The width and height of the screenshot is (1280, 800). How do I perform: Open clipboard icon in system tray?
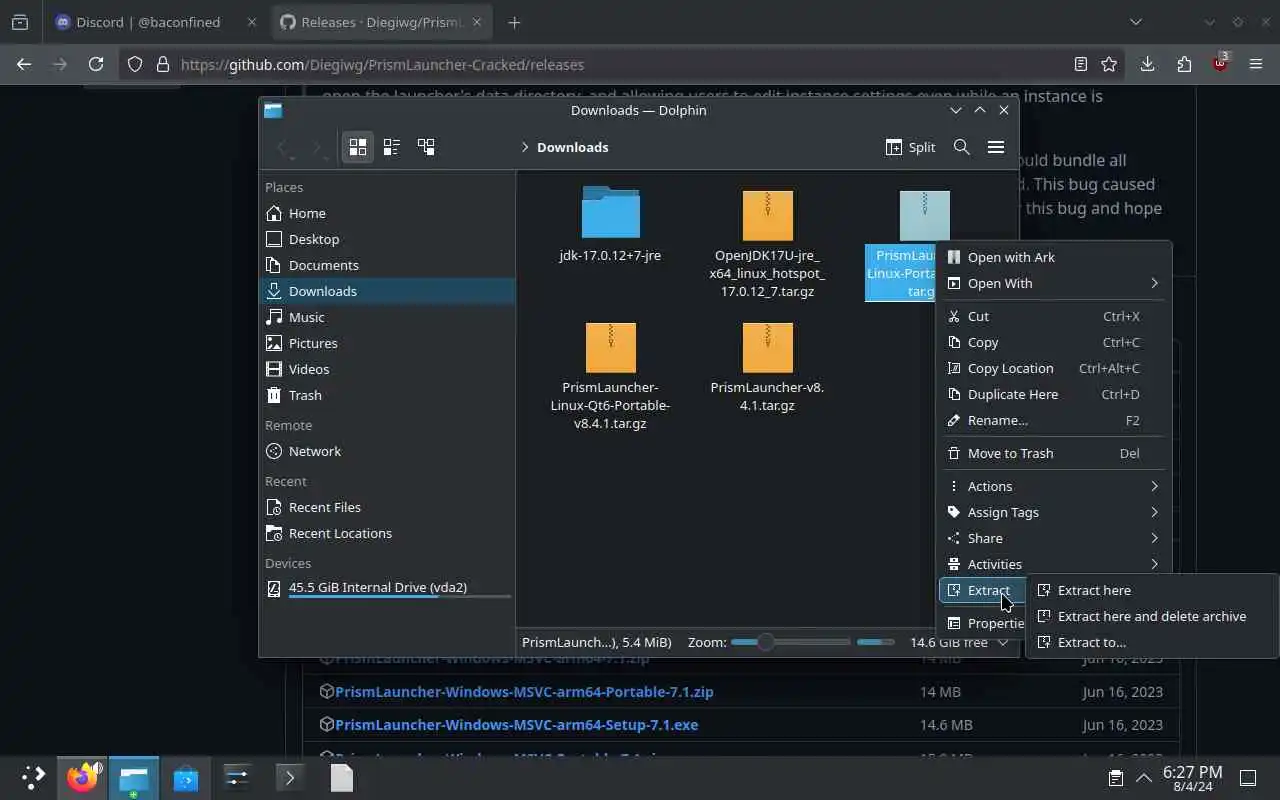[x=1115, y=777]
